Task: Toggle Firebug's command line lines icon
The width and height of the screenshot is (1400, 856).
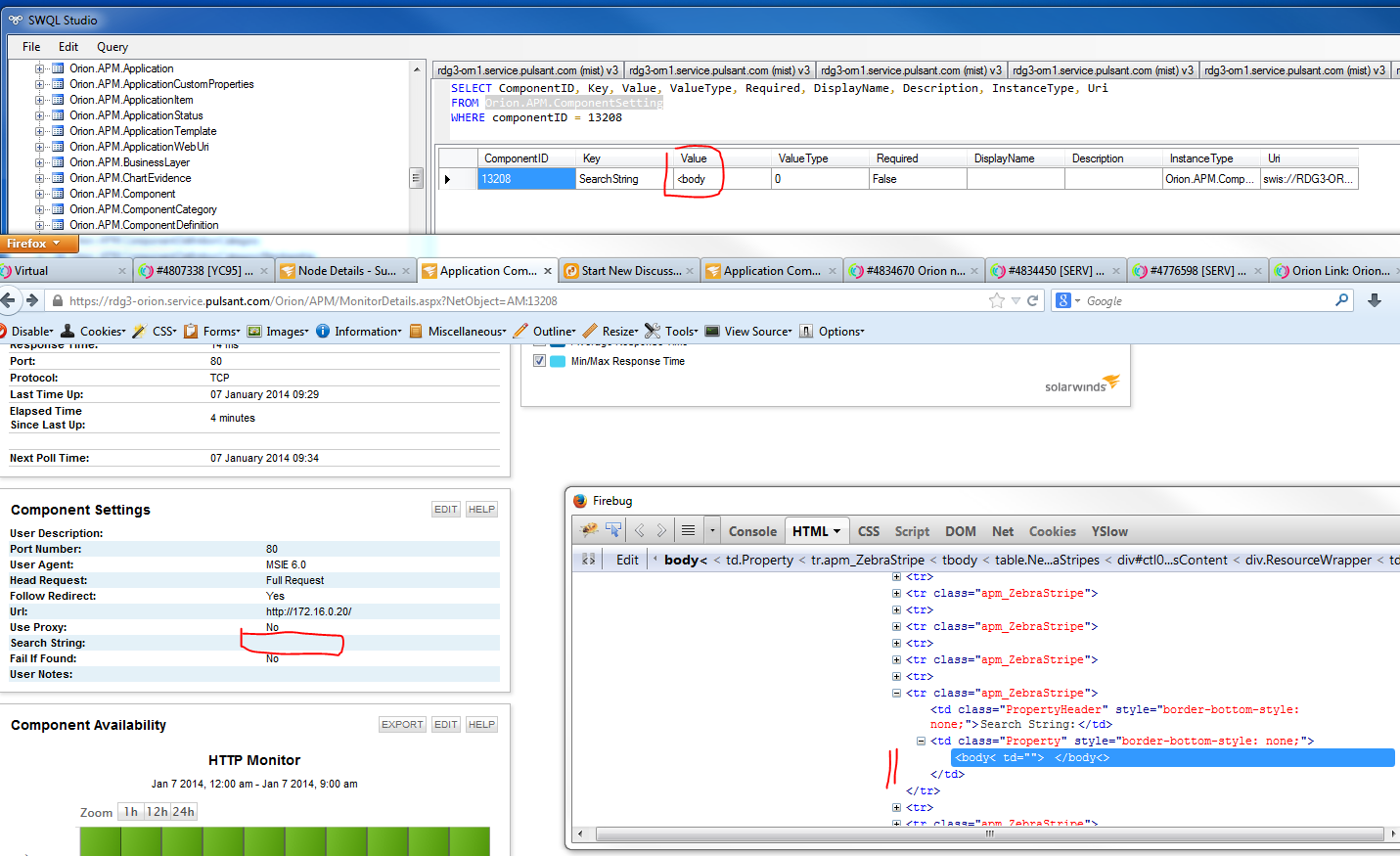Action: (689, 530)
